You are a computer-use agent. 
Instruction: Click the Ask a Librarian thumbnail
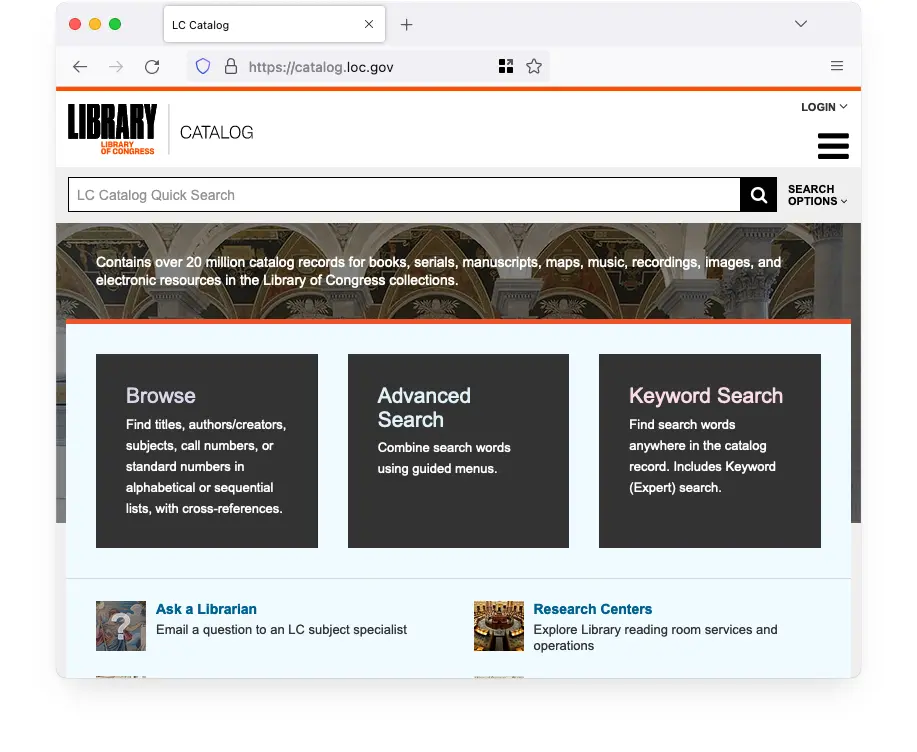click(121, 626)
